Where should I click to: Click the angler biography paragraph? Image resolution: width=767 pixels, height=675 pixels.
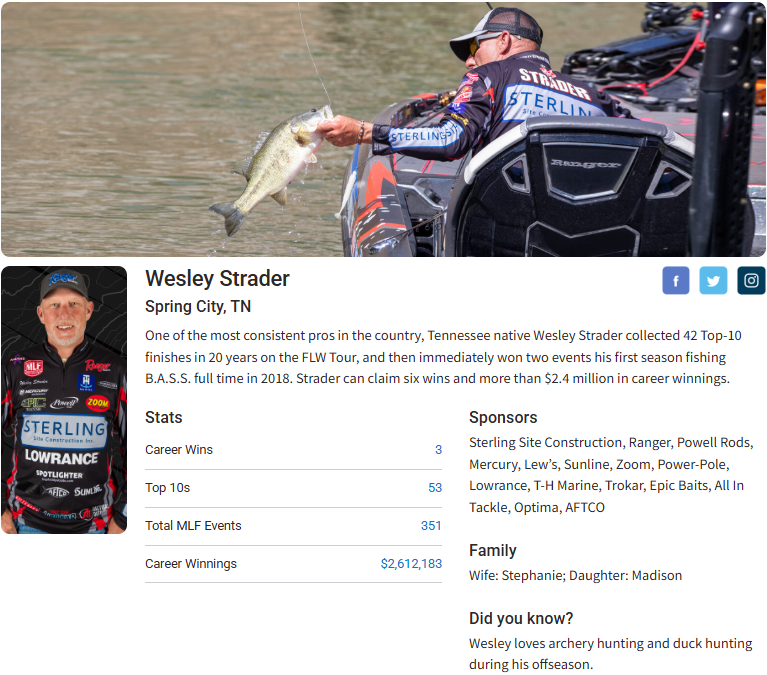point(443,357)
